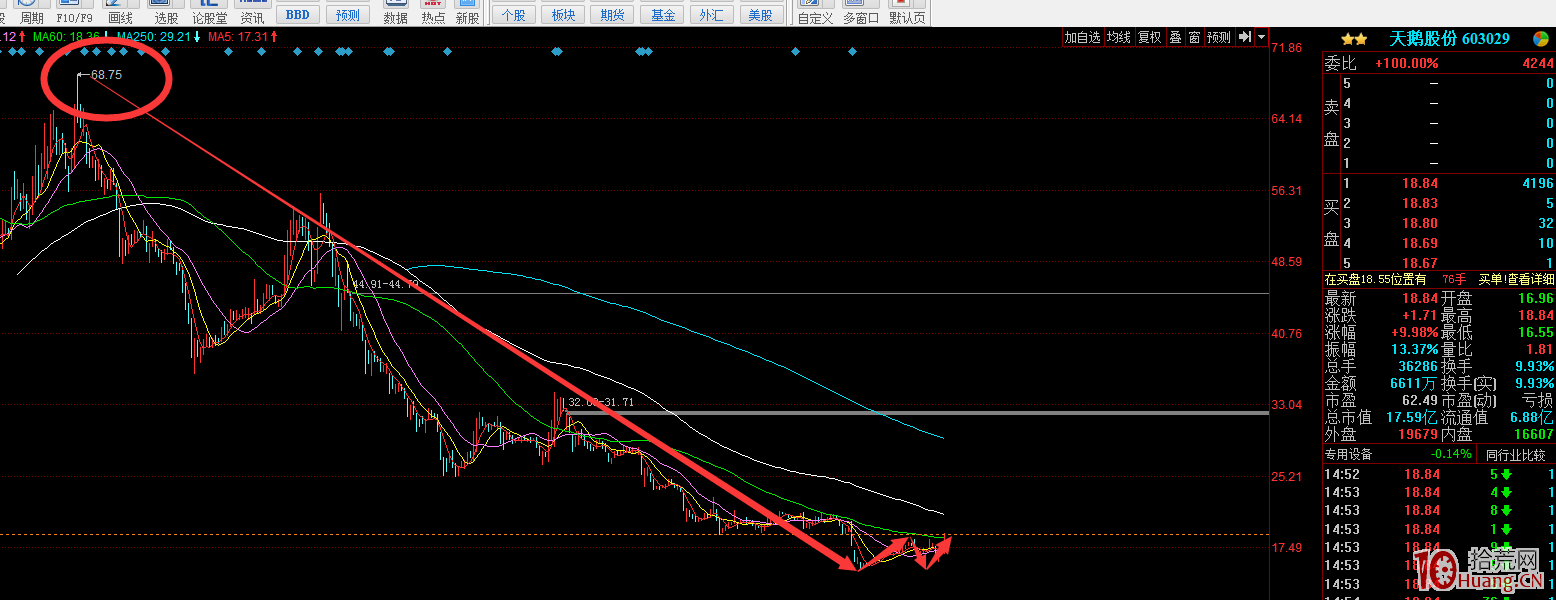Open the 新股 new stocks toolbar item
The image size is (1556, 600).
467,13
